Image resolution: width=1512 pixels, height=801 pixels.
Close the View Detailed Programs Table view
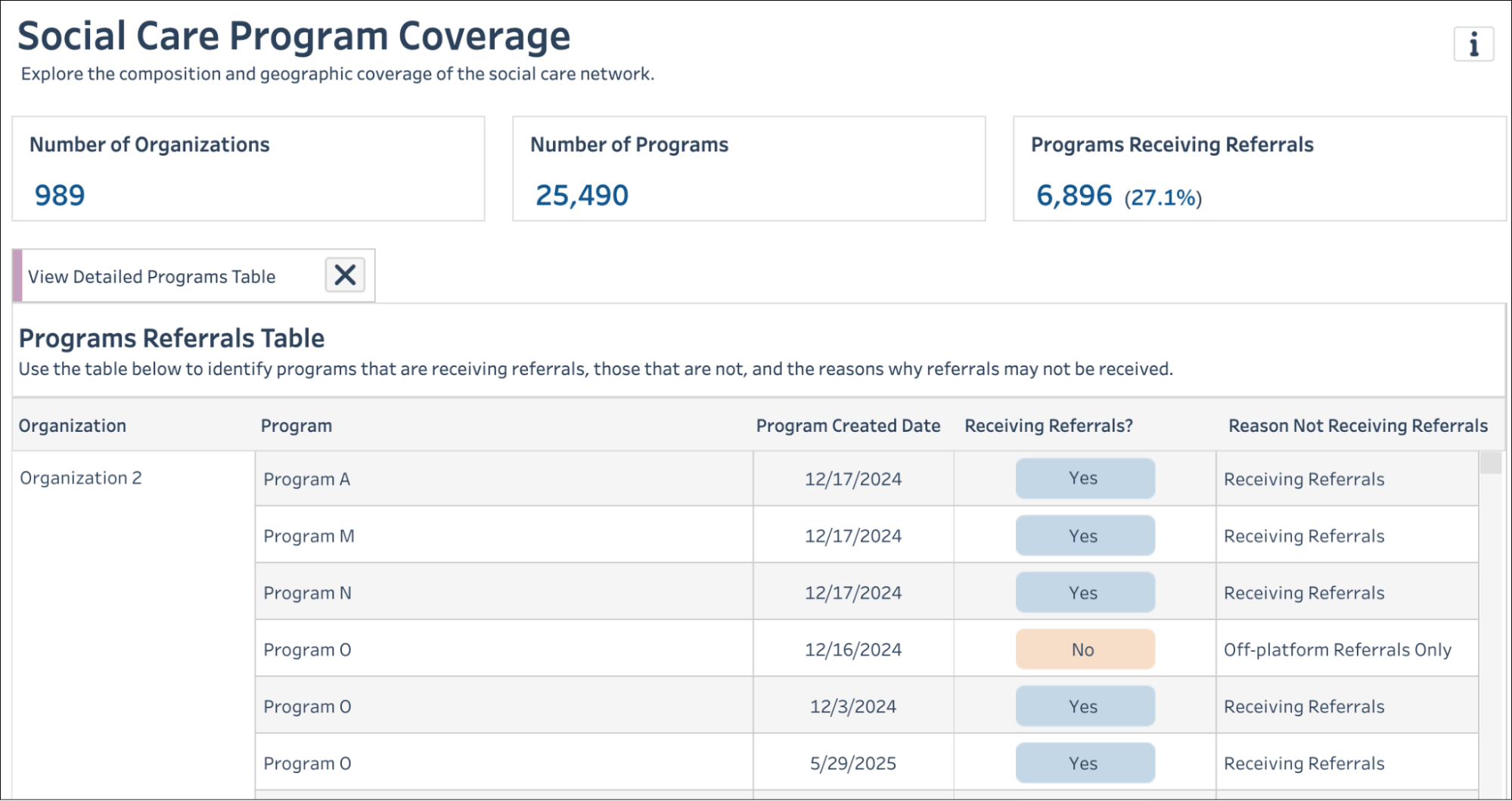point(345,275)
